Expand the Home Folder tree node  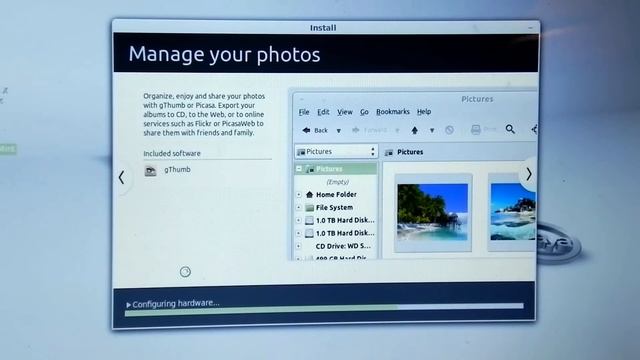tap(299, 195)
